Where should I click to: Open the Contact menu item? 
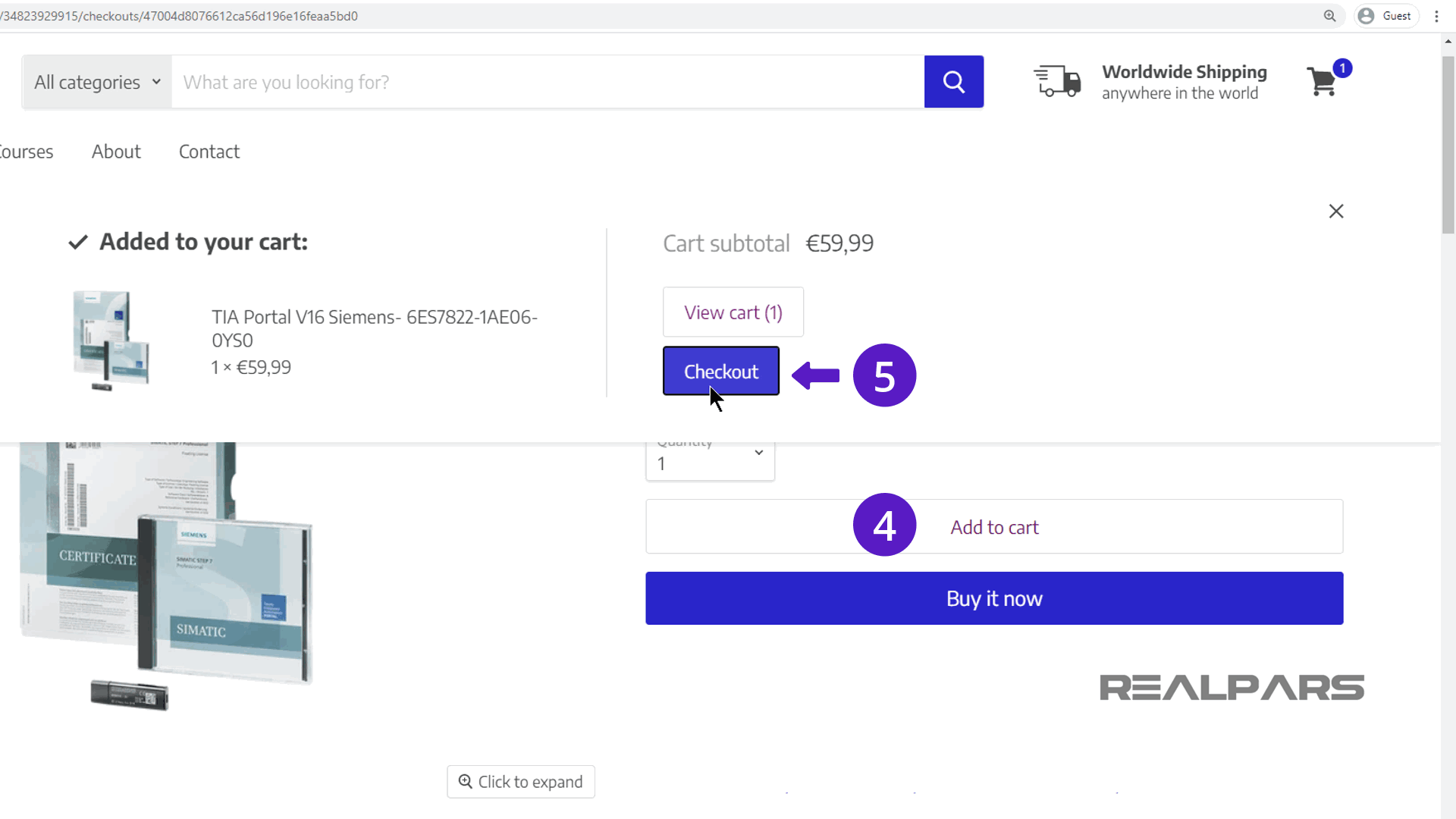(209, 152)
